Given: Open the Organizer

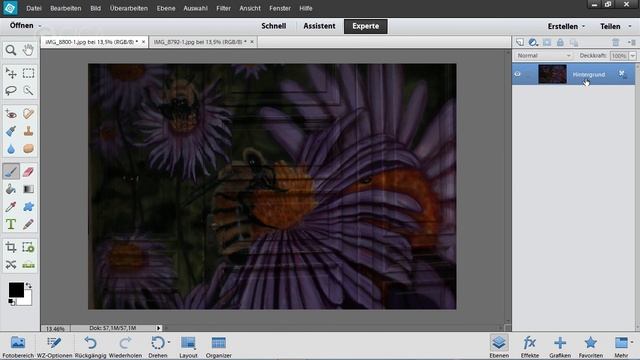Looking at the screenshot, I should click(218, 347).
